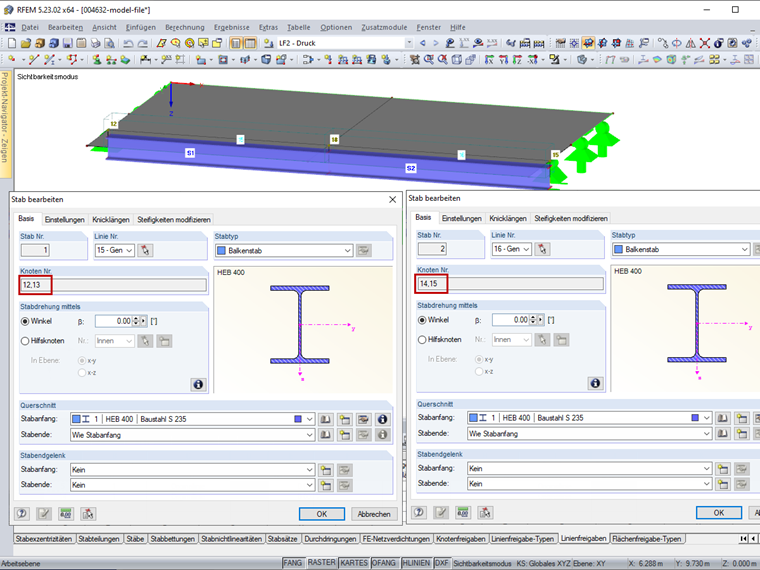The width and height of the screenshot is (760, 570).
Task: Open cross-section library for left Stabanfang
Action: [x=325, y=419]
